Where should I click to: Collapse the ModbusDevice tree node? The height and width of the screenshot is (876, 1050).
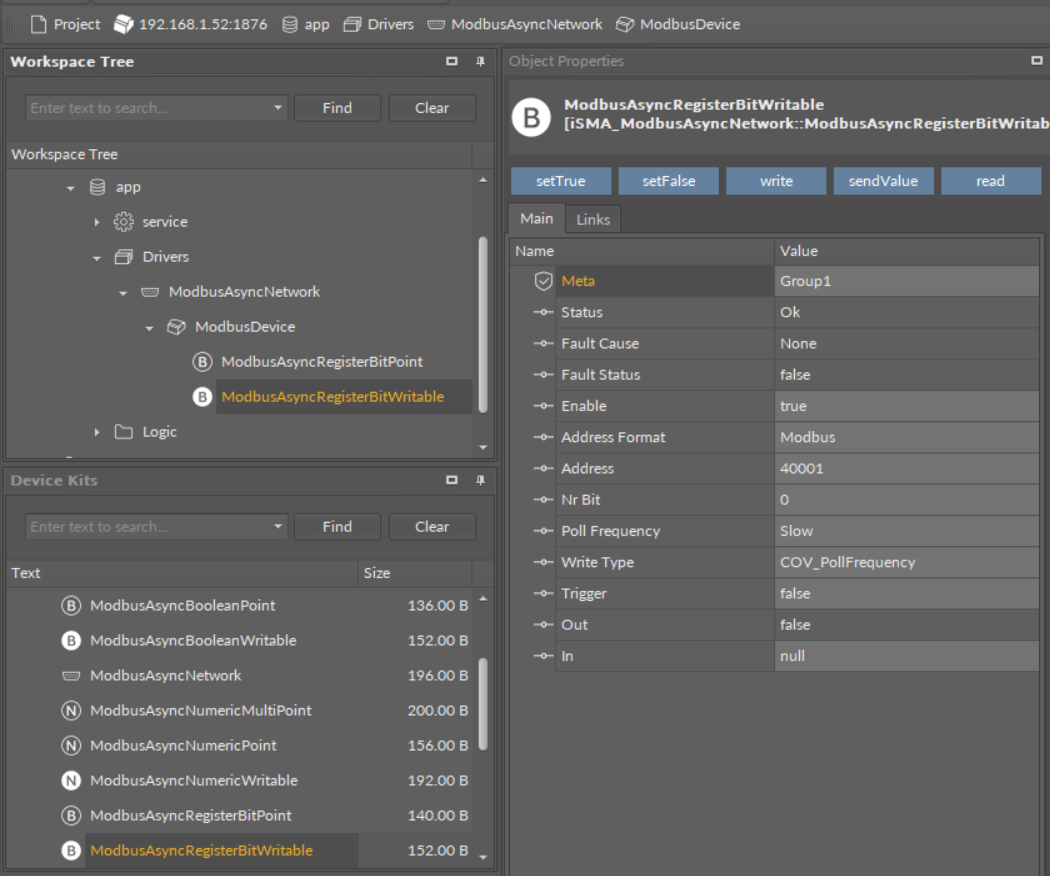tap(149, 327)
